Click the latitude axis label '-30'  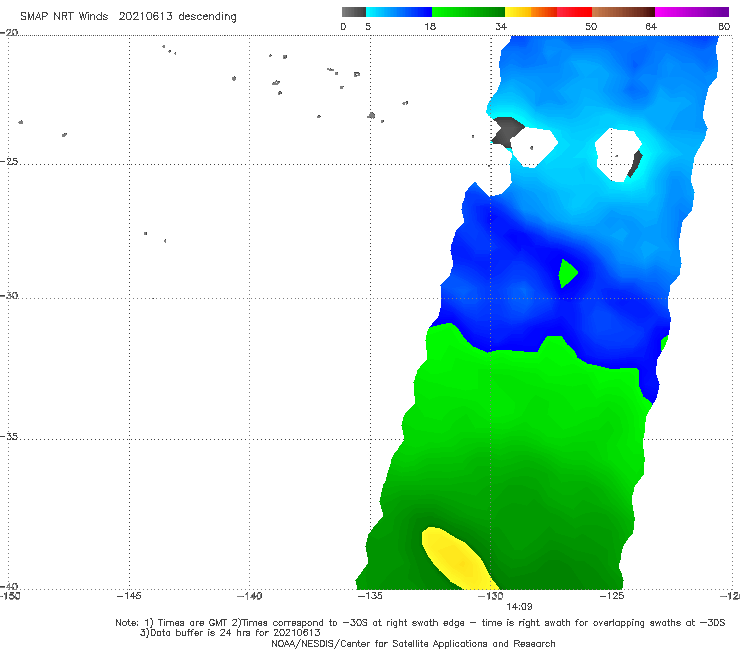click(9, 295)
